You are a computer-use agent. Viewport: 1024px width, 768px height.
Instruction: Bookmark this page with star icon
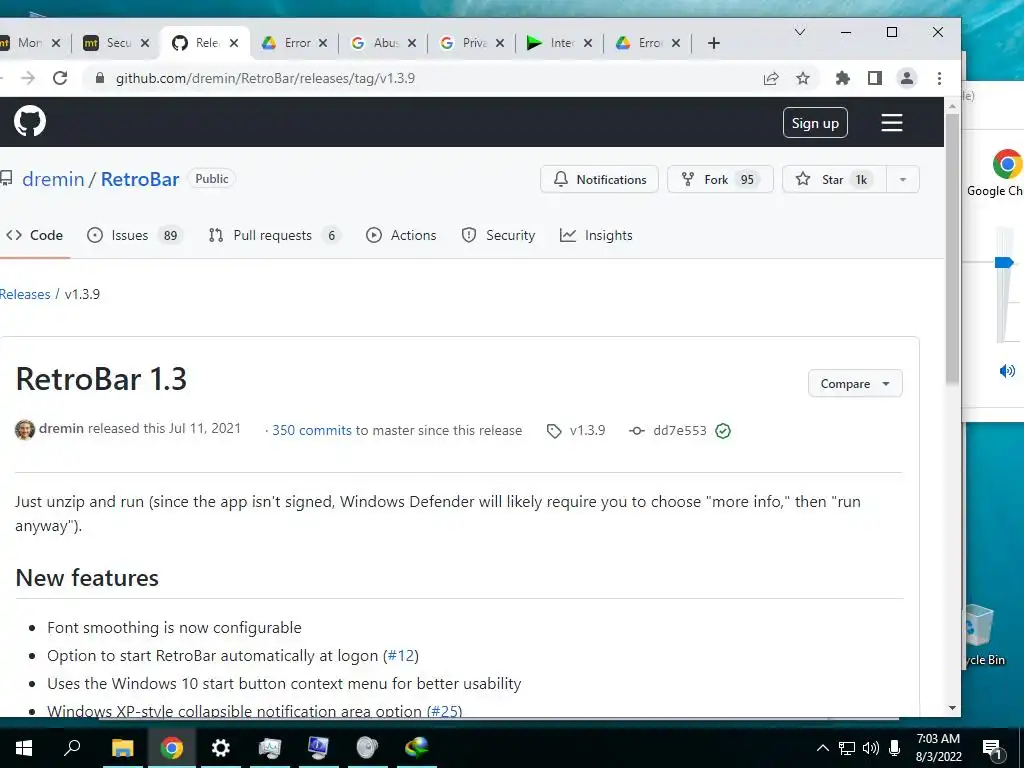click(803, 78)
